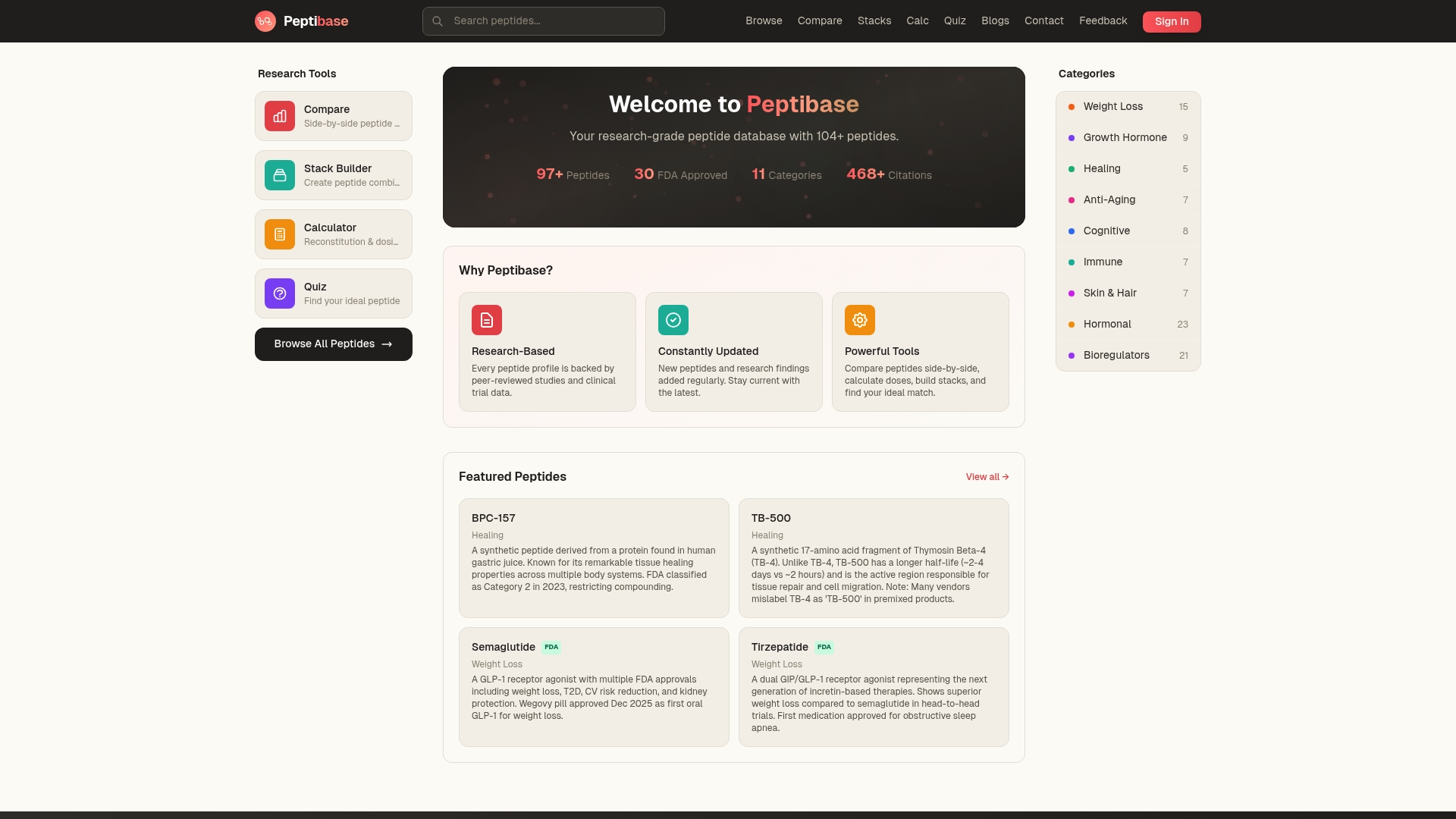
Task: Open Feedback from the navigation bar
Action: click(1103, 20)
